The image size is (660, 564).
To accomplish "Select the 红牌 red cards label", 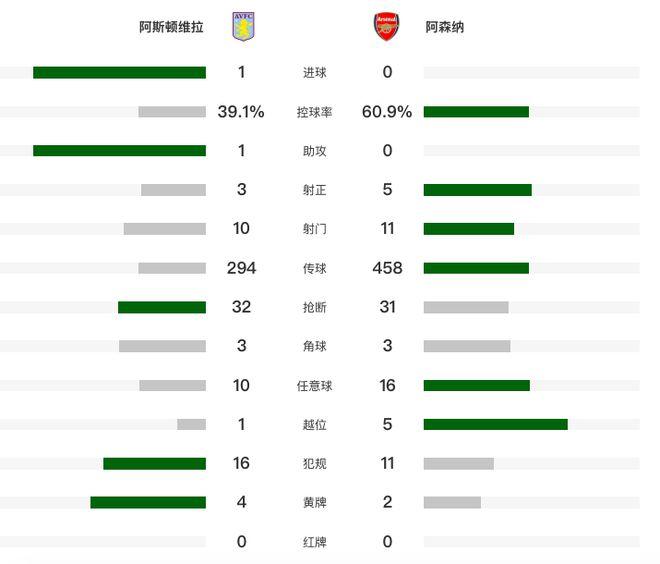I will coord(314,542).
